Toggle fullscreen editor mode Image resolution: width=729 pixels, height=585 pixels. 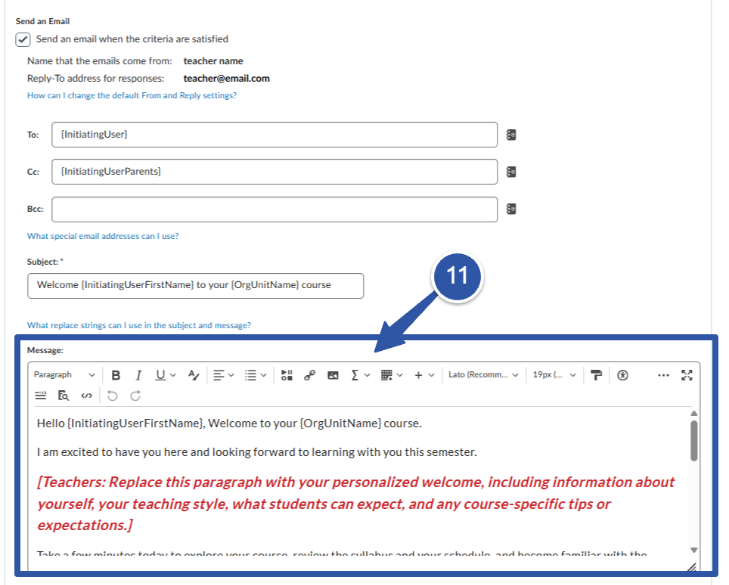click(x=687, y=375)
